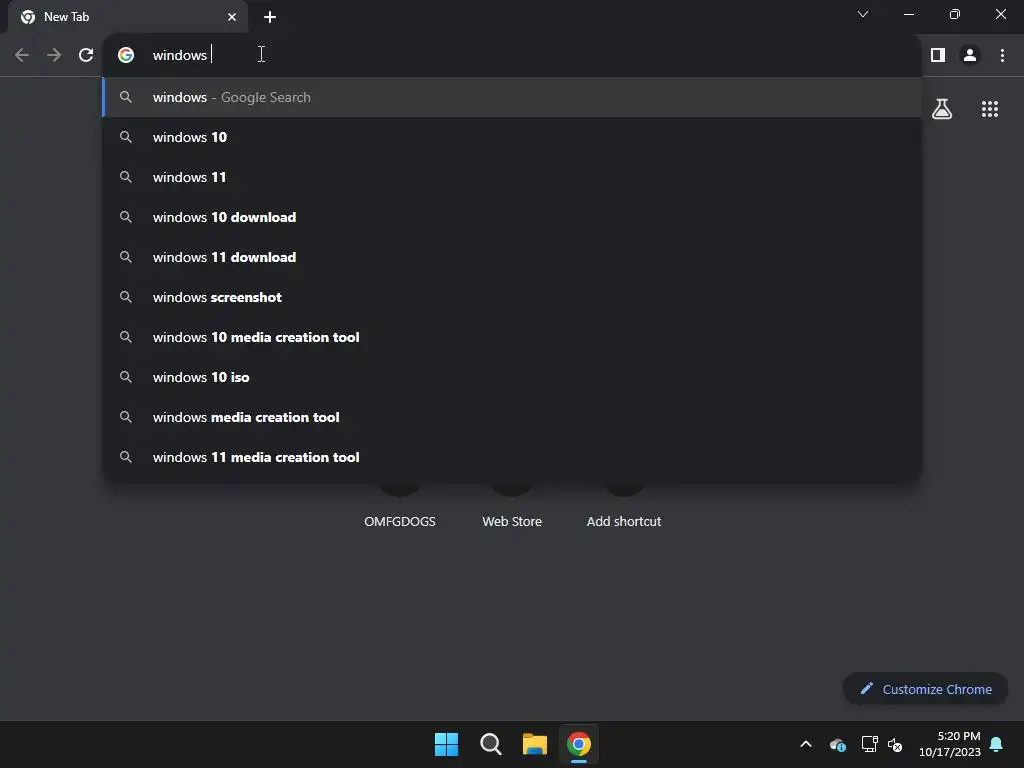Select 'windows 11 media creation tool' suggestion
The width and height of the screenshot is (1024, 768).
coord(512,457)
